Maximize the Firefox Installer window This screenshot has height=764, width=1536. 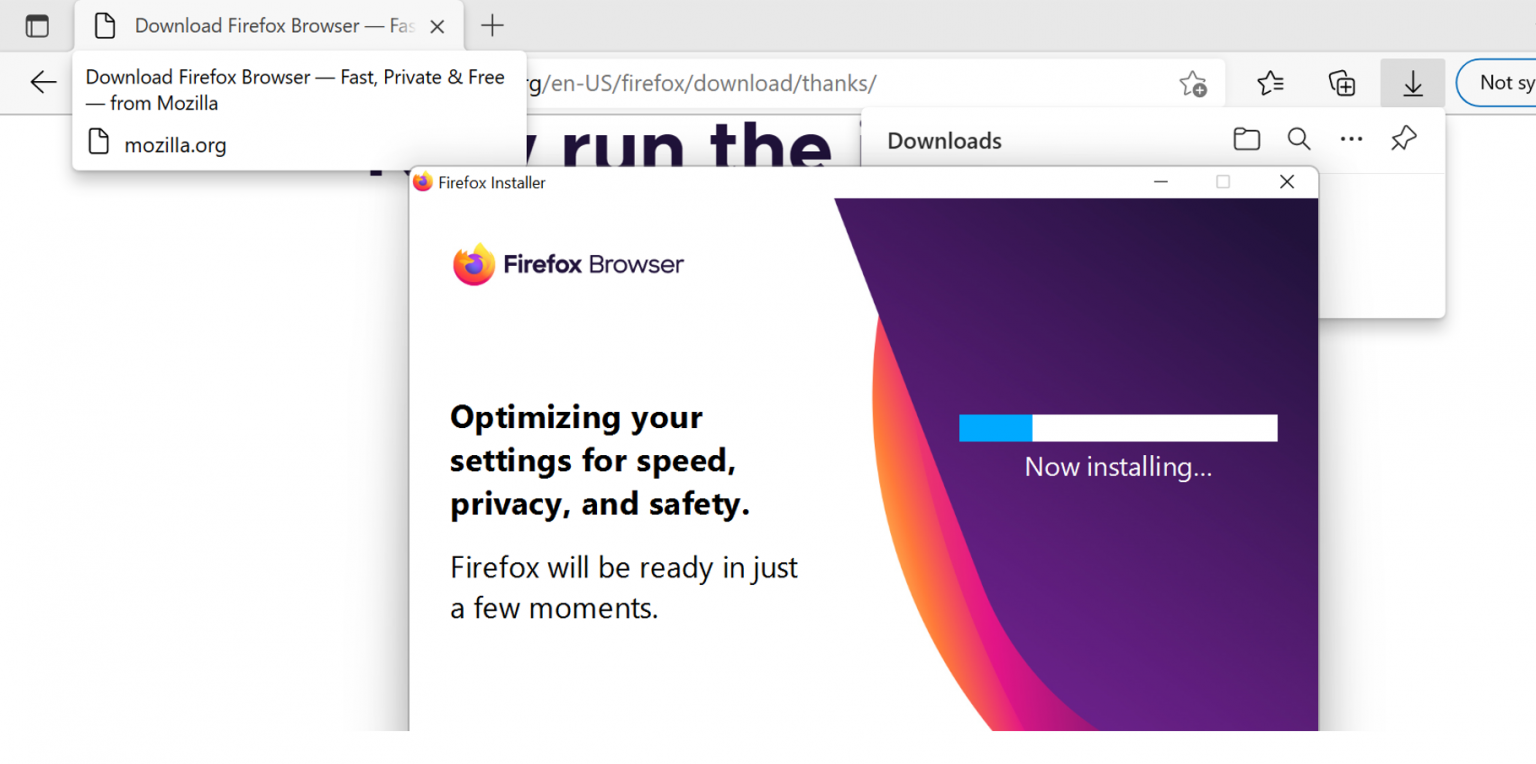point(1223,182)
